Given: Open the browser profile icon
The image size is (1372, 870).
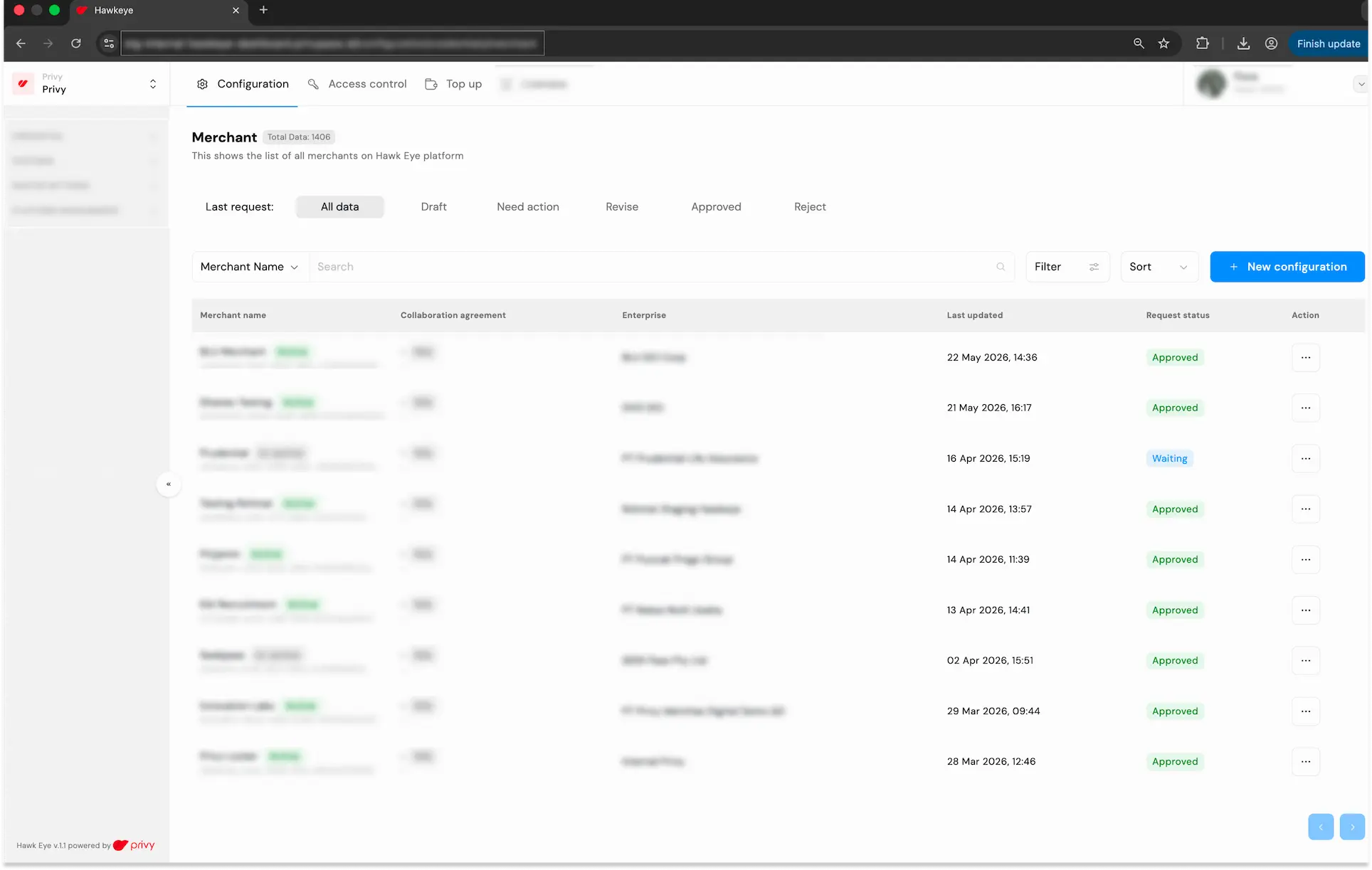Looking at the screenshot, I should click(x=1271, y=43).
